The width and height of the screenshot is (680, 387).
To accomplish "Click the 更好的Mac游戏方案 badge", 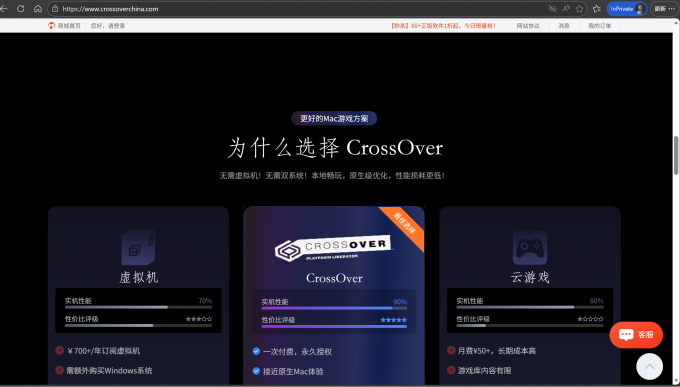I will [334, 118].
